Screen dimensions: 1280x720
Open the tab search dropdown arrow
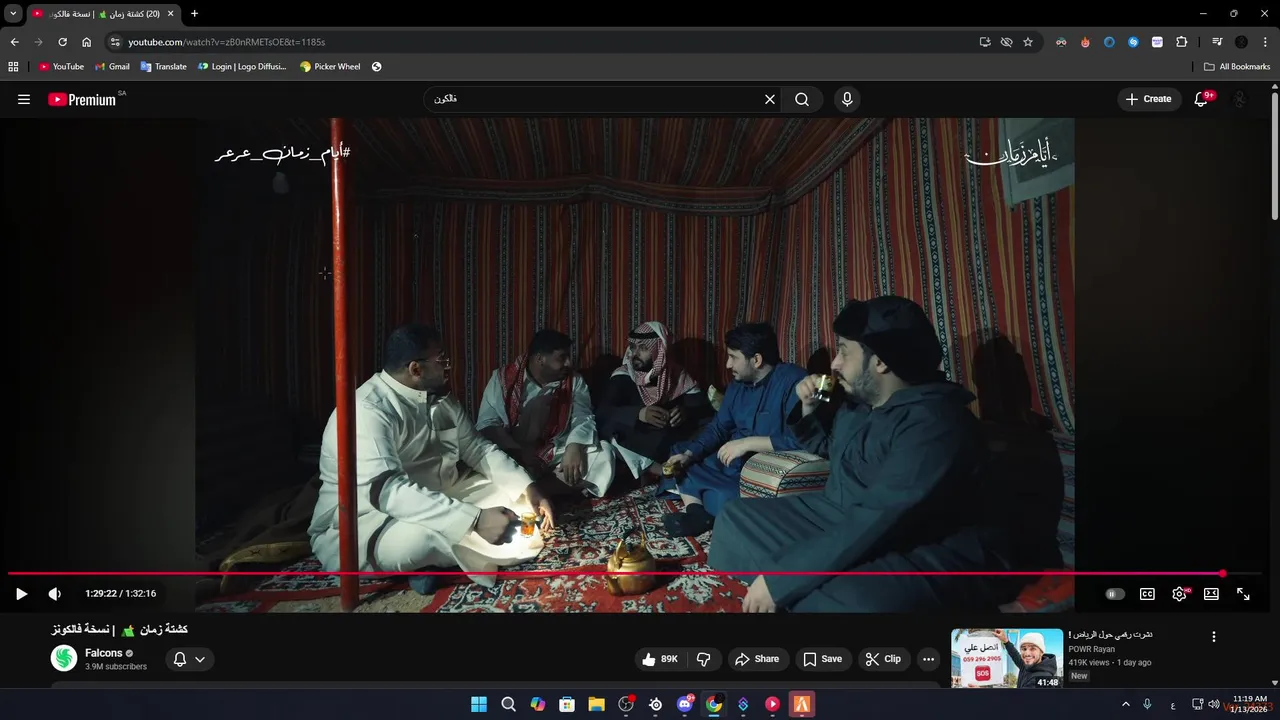click(13, 13)
